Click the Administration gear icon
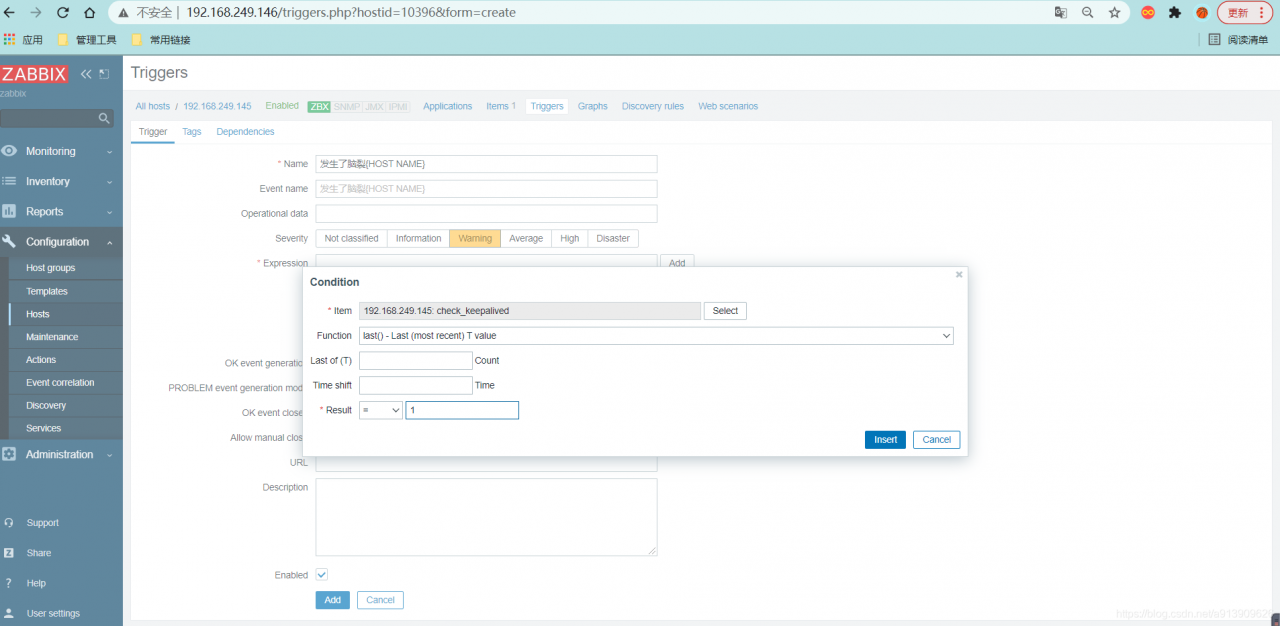 (x=9, y=454)
